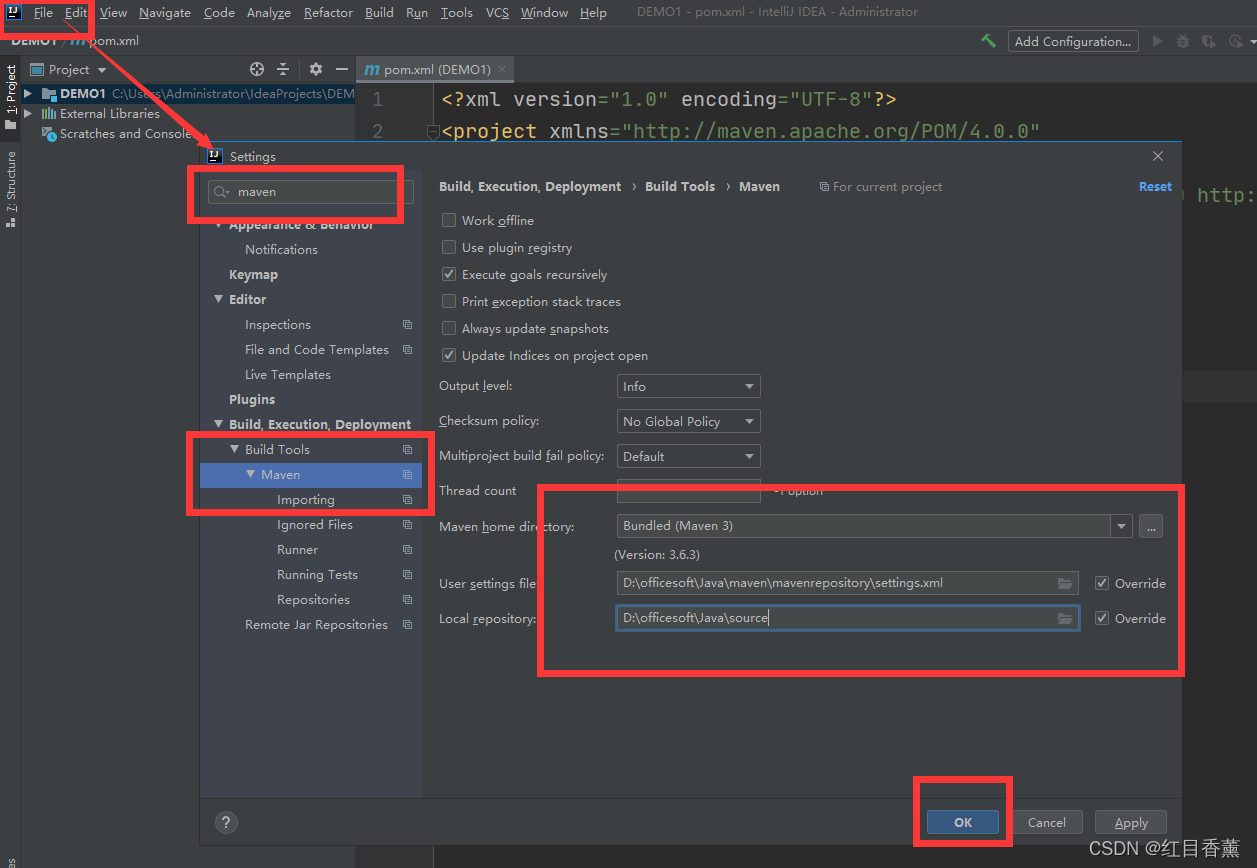Screen dimensions: 1257x868
Task: Click project-level icon beside Build Tools
Action: [407, 450]
